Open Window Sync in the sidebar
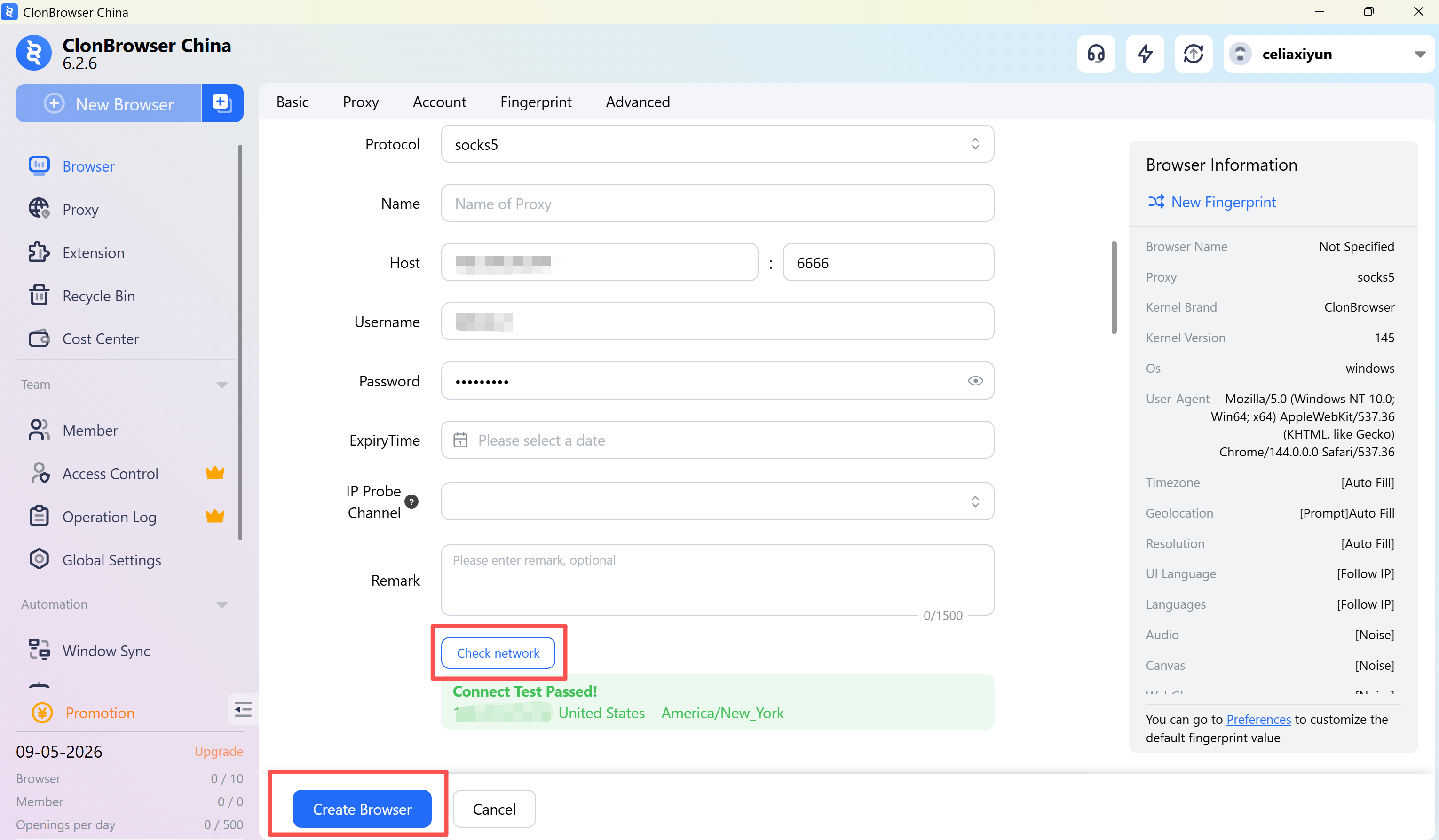 [x=106, y=651]
